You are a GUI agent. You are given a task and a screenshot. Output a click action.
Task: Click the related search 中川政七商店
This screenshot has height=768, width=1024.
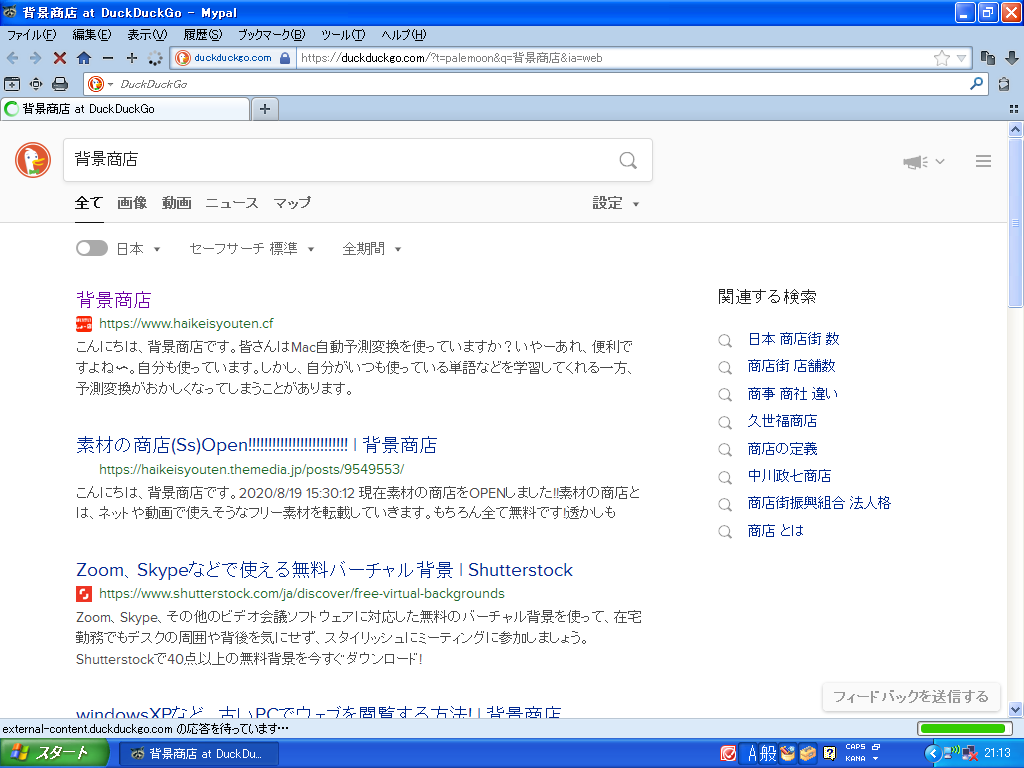coord(790,476)
